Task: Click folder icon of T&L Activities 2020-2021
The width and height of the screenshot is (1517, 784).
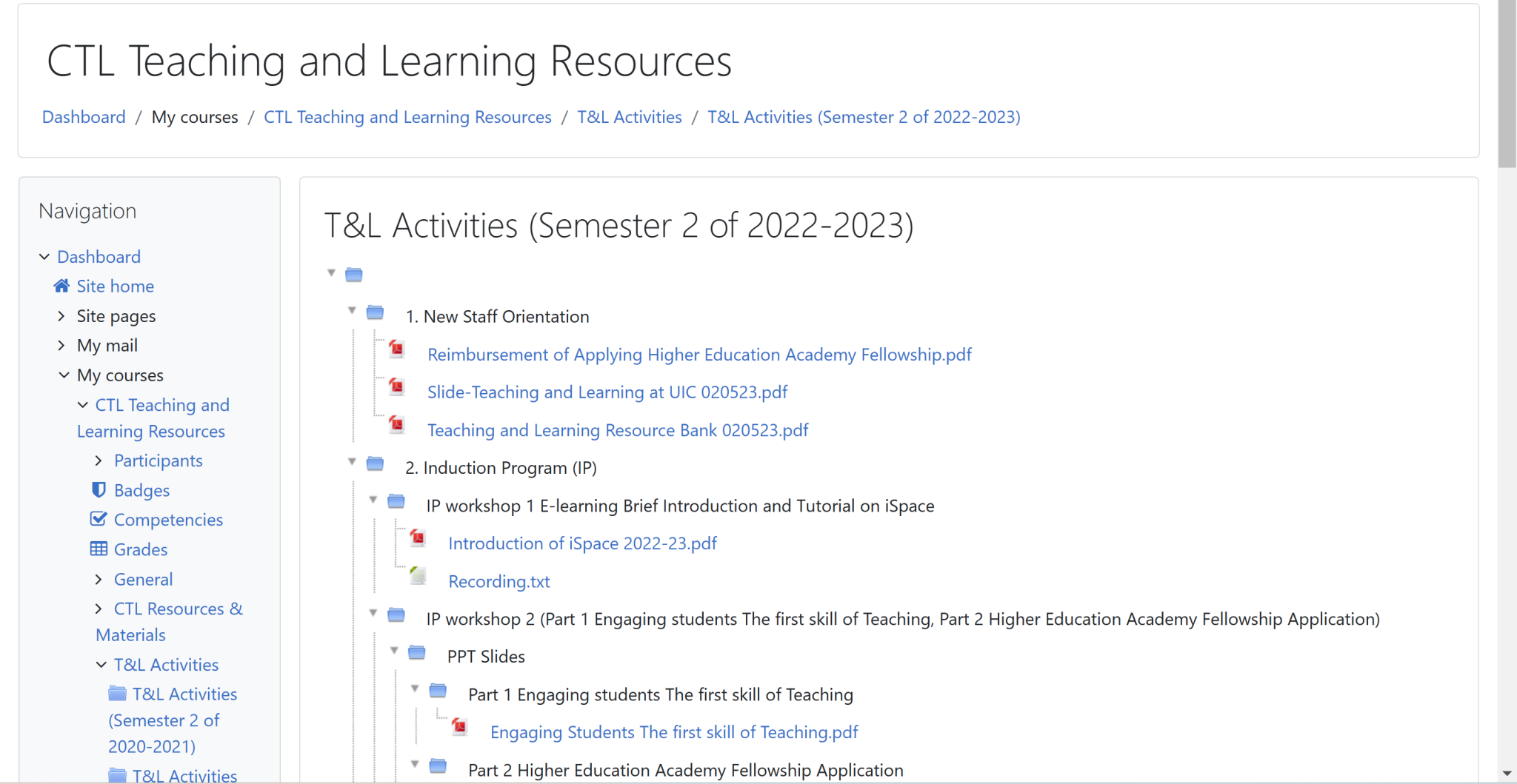Action: pyautogui.click(x=117, y=693)
